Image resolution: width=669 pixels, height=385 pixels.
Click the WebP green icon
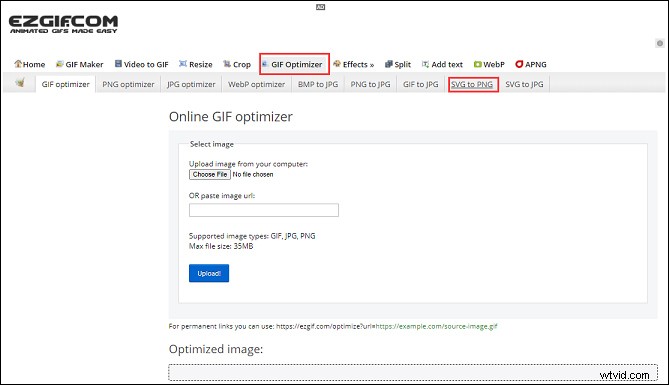point(477,64)
